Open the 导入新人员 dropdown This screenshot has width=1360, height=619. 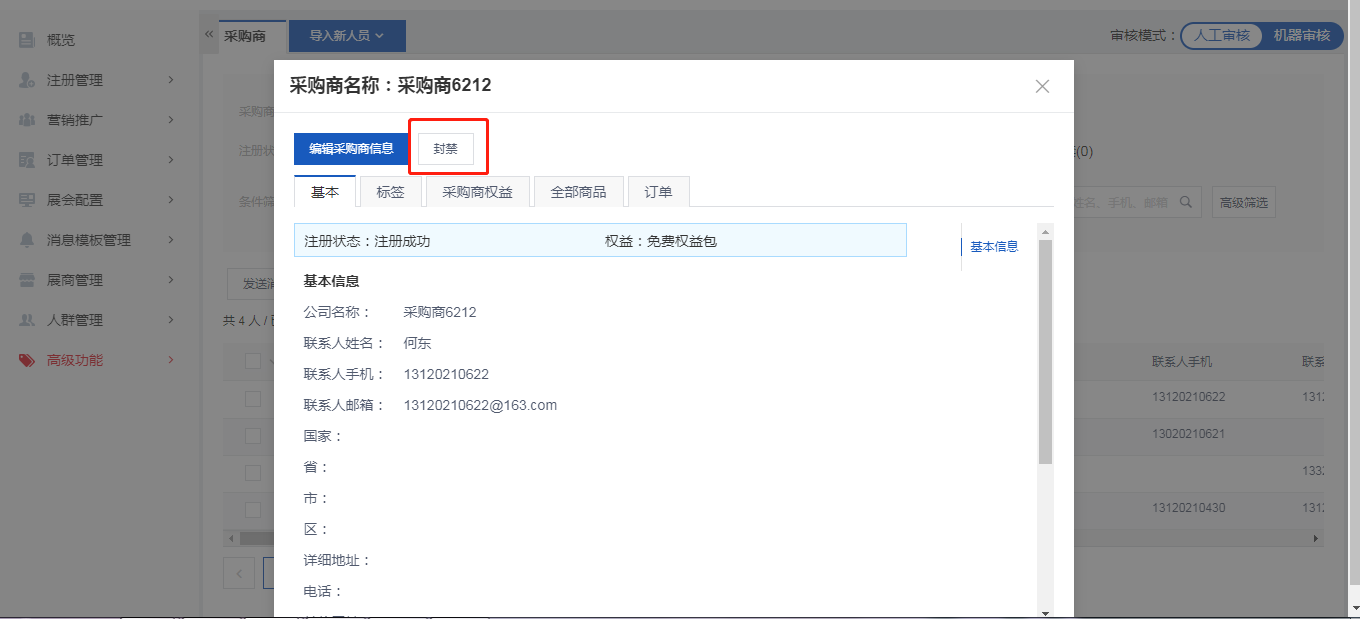tap(347, 36)
